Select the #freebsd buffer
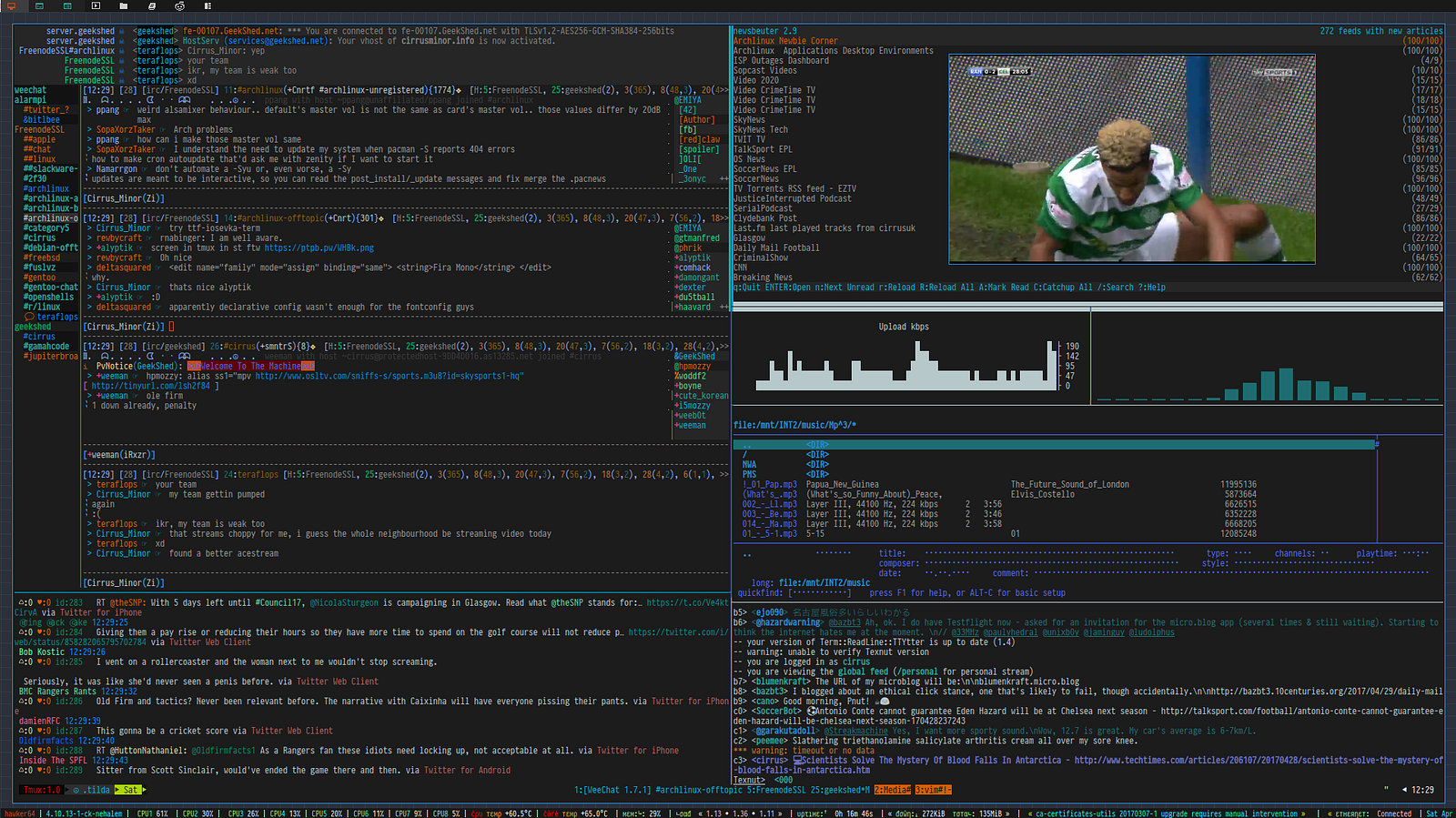Screen dimensions: 1456x818 pos(42,258)
